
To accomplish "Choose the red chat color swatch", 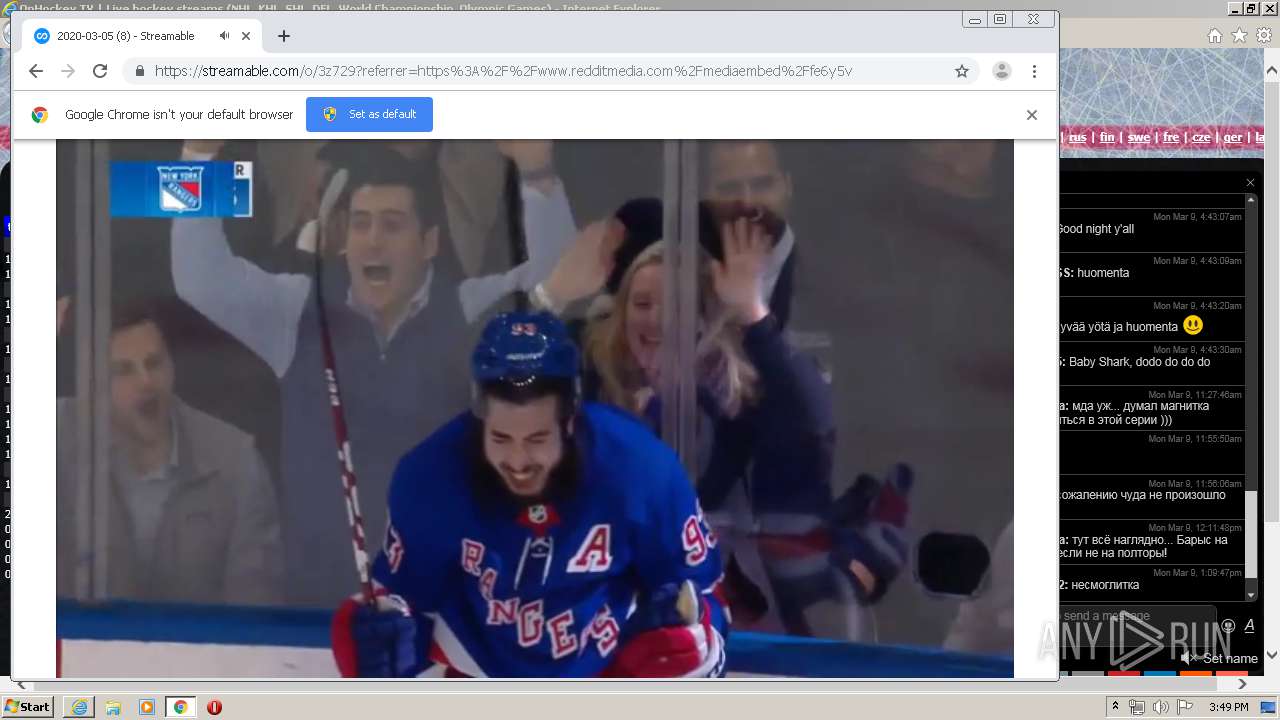I will pos(1124,674).
